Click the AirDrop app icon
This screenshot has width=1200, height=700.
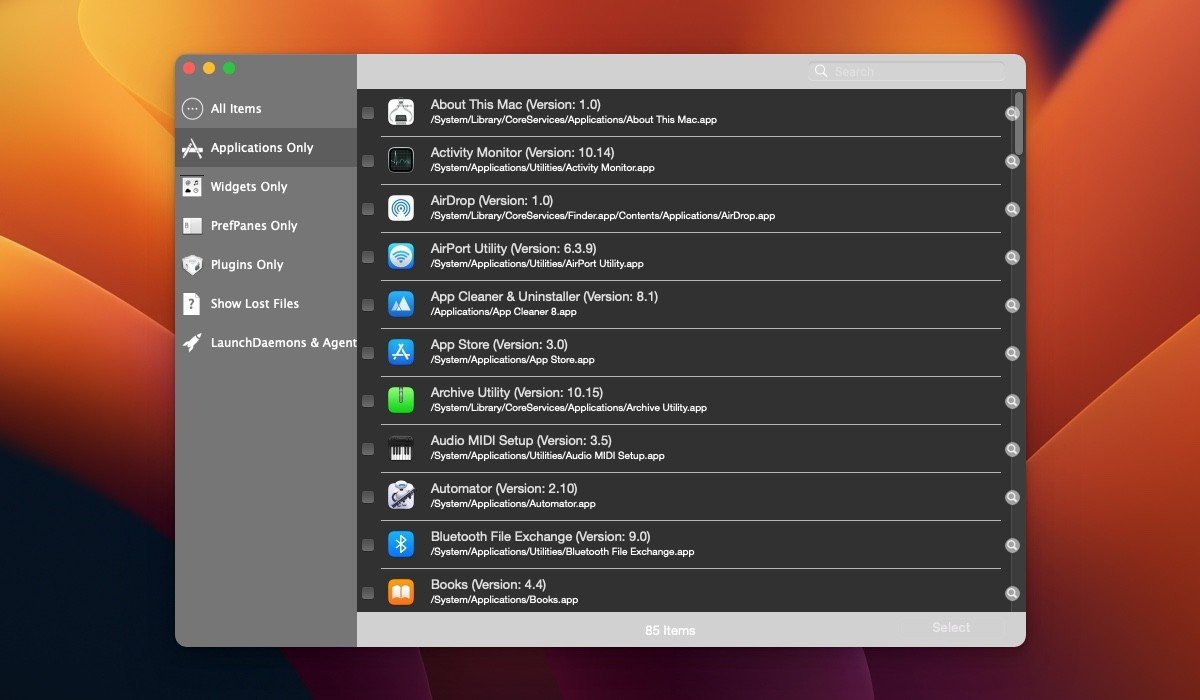coord(401,208)
